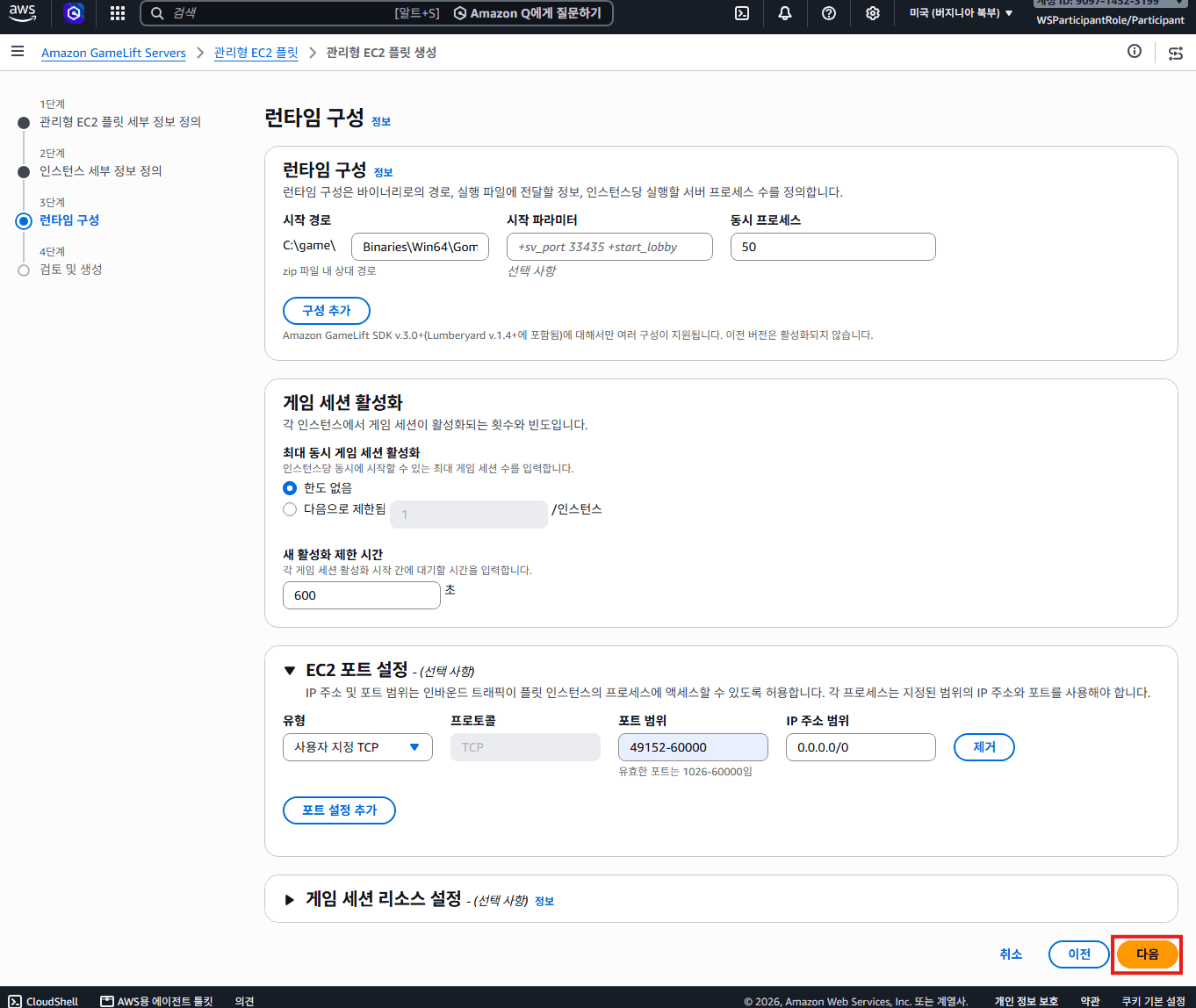The image size is (1196, 1008).
Task: Open the WSParticipantRole account menu
Action: [x=1110, y=19]
